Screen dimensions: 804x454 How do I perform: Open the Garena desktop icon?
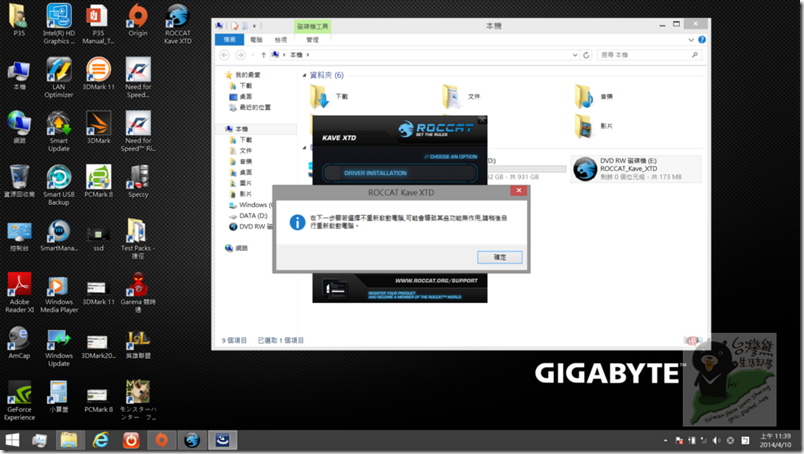[138, 292]
